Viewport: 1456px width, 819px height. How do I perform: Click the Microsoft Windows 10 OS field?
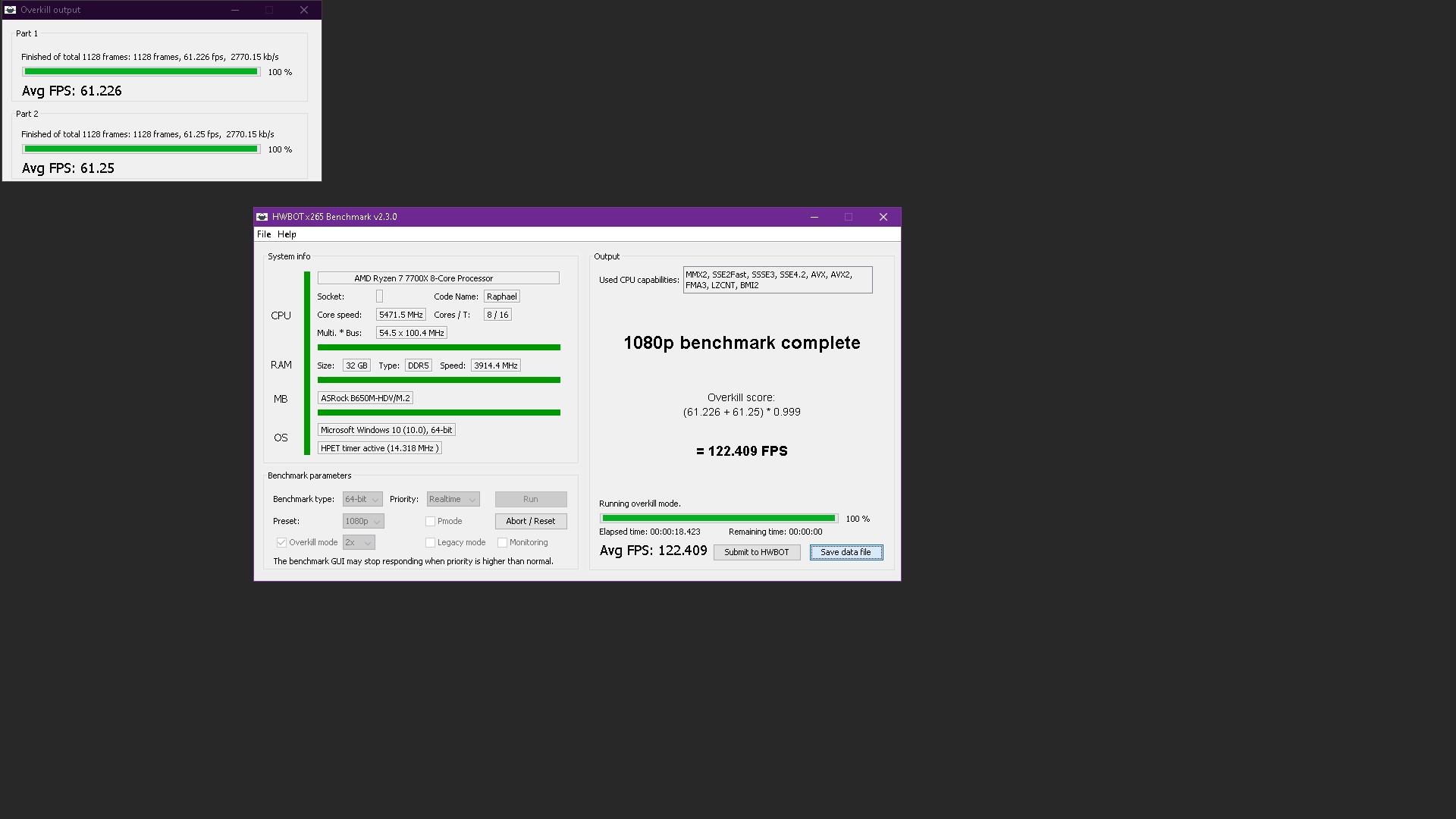coord(387,430)
